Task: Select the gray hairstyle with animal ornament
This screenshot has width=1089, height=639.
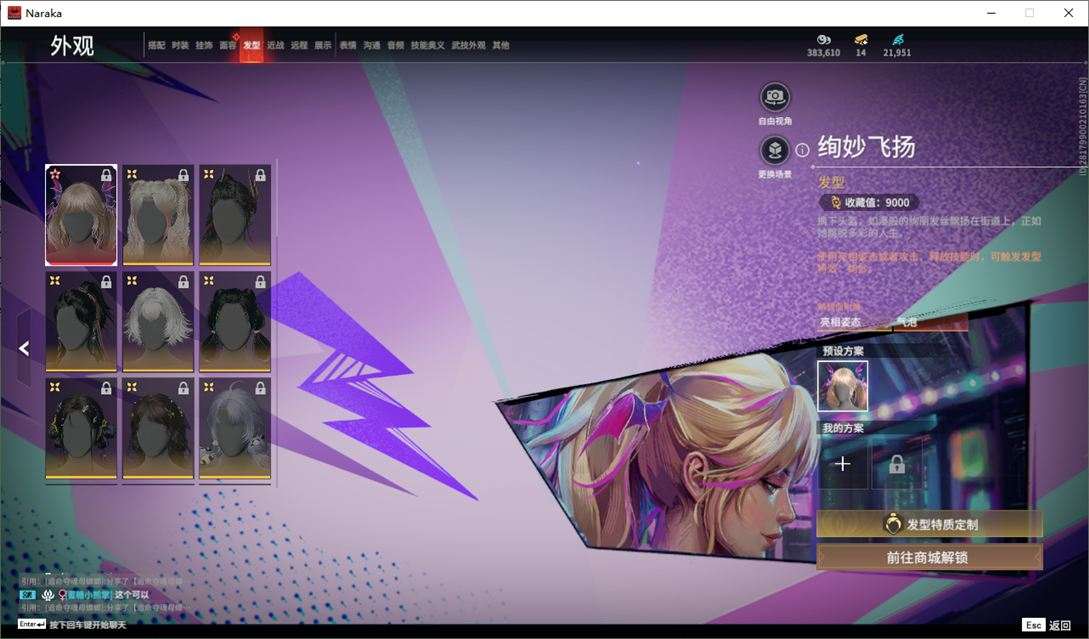Action: coord(235,429)
